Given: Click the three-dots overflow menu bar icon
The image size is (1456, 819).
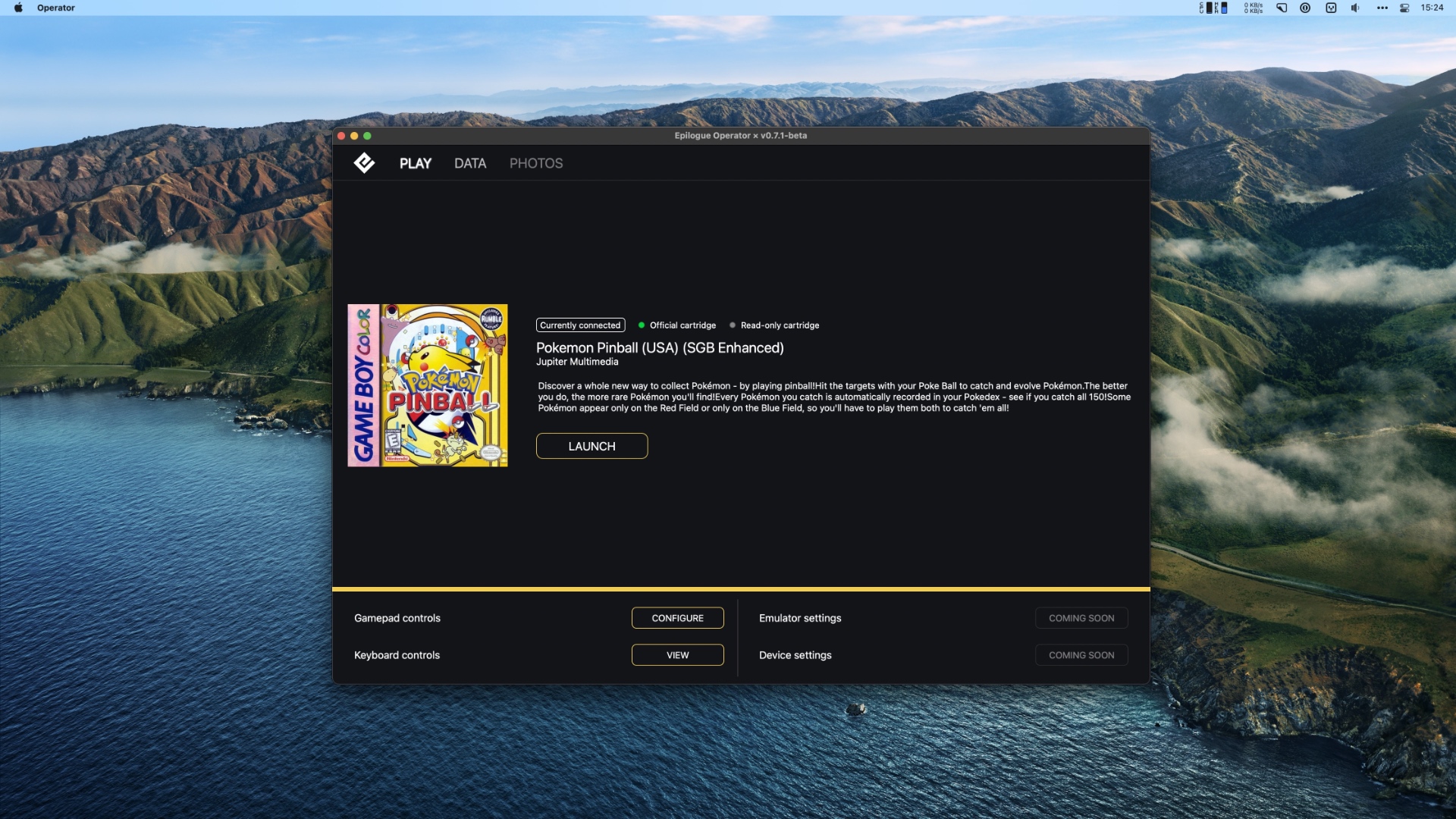Looking at the screenshot, I should coord(1382,8).
